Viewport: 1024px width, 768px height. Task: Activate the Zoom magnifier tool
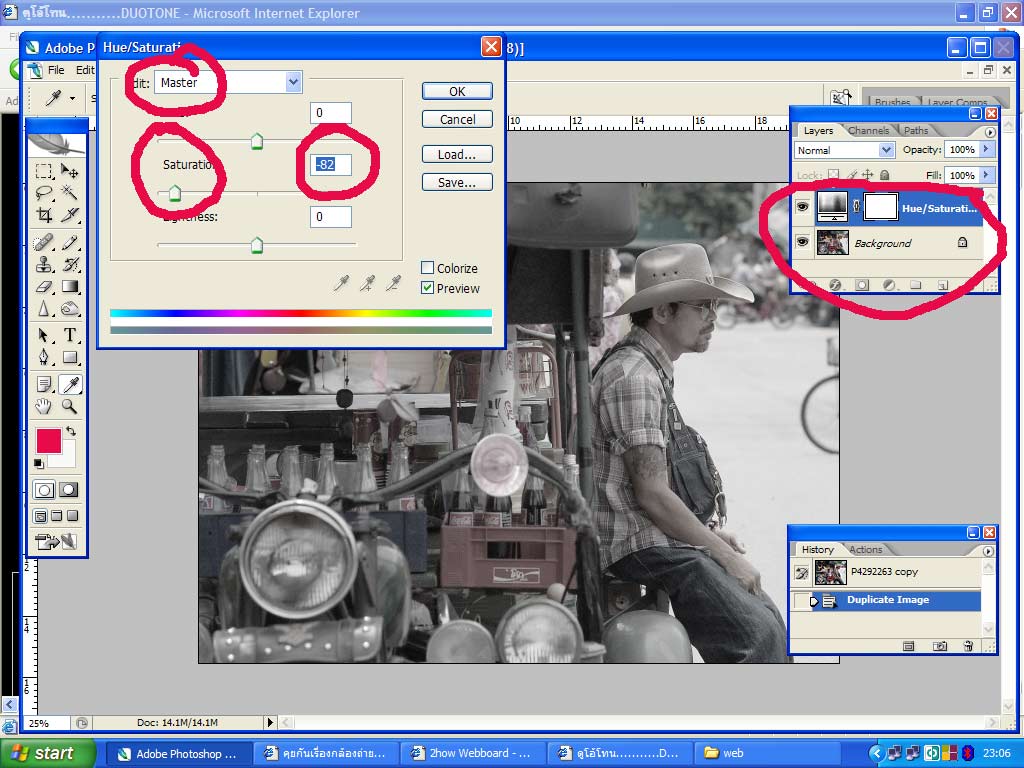coord(70,406)
